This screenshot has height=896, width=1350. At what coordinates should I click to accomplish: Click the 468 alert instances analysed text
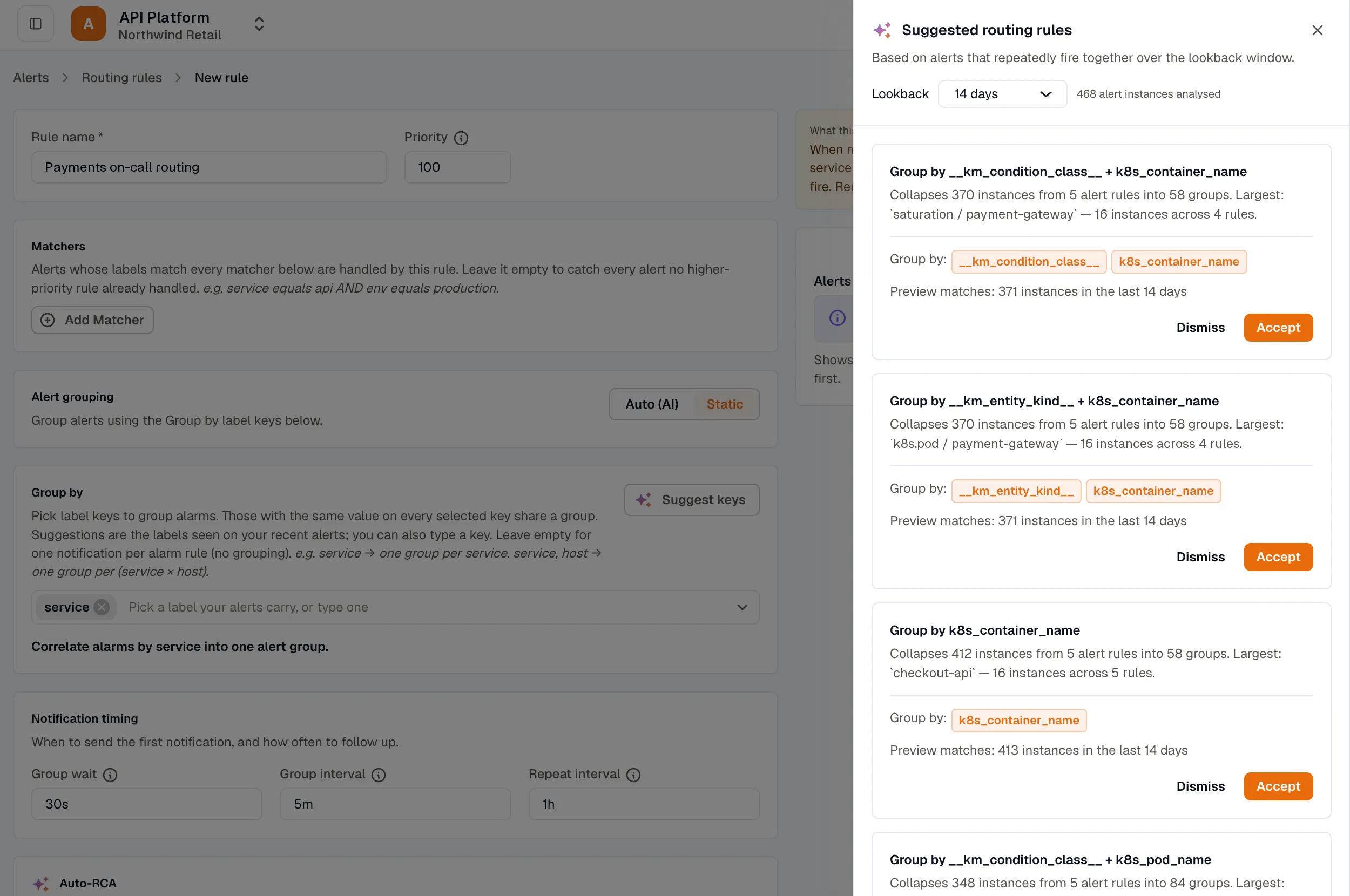pos(1148,94)
